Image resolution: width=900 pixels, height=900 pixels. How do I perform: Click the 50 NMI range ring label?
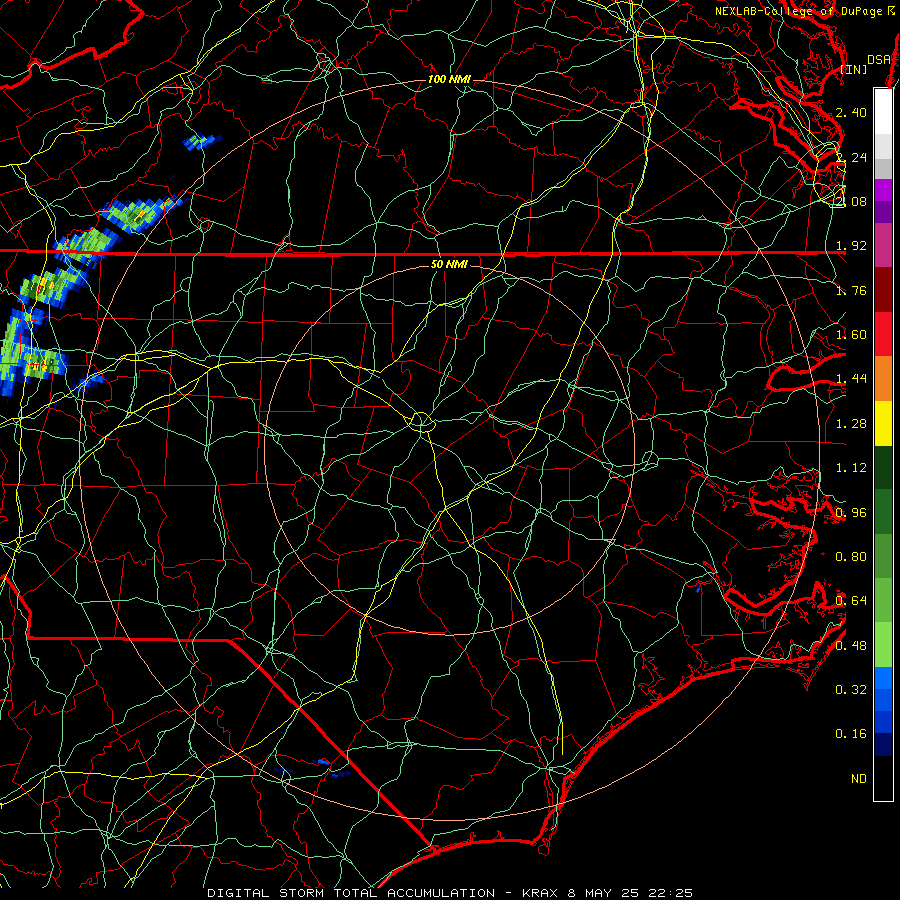[x=449, y=264]
